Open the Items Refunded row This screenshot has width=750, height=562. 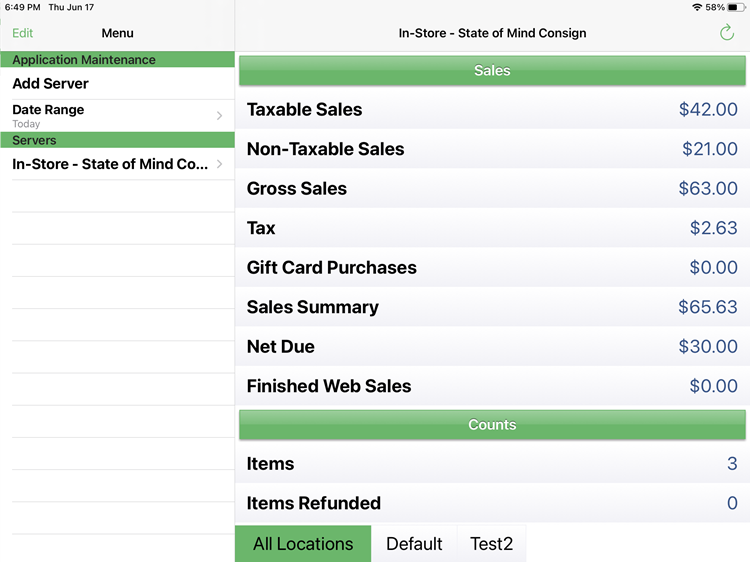tap(492, 503)
